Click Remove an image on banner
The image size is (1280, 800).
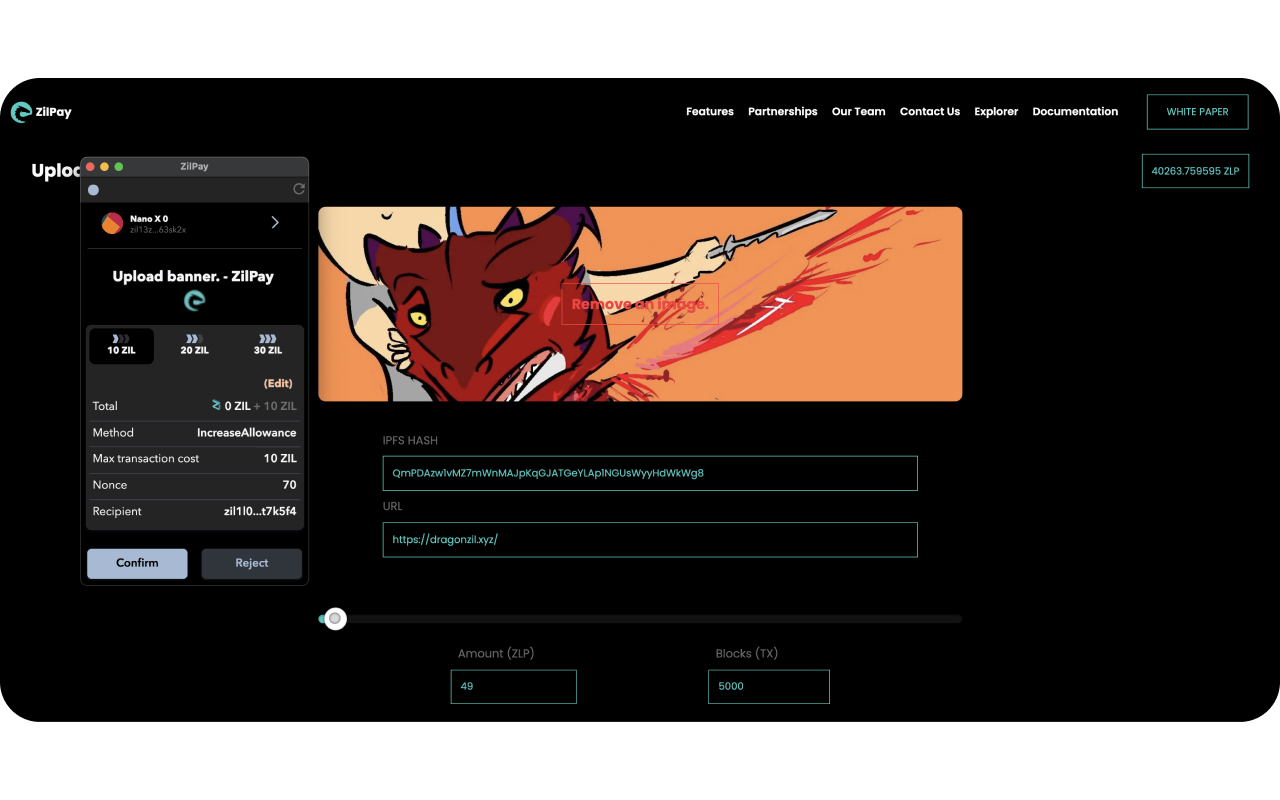pyautogui.click(x=640, y=304)
